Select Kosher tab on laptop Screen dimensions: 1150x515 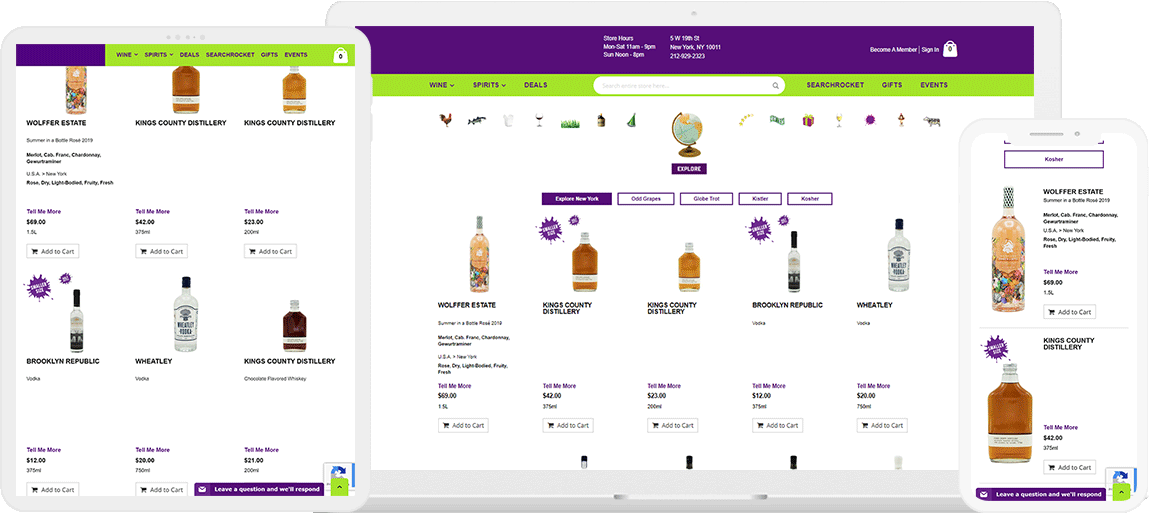810,199
